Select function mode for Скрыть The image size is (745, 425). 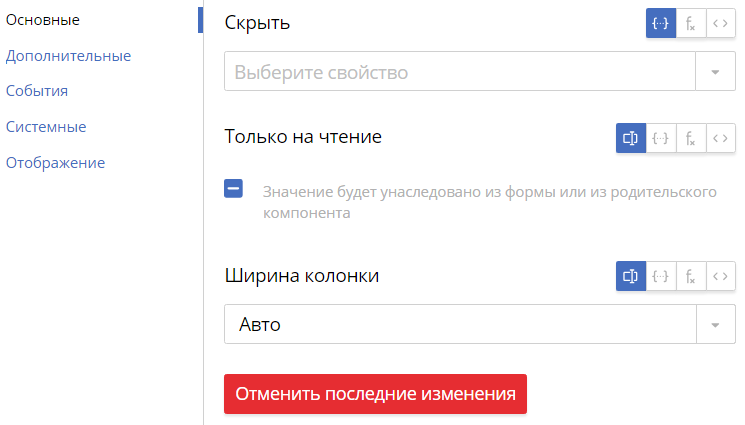(691, 23)
